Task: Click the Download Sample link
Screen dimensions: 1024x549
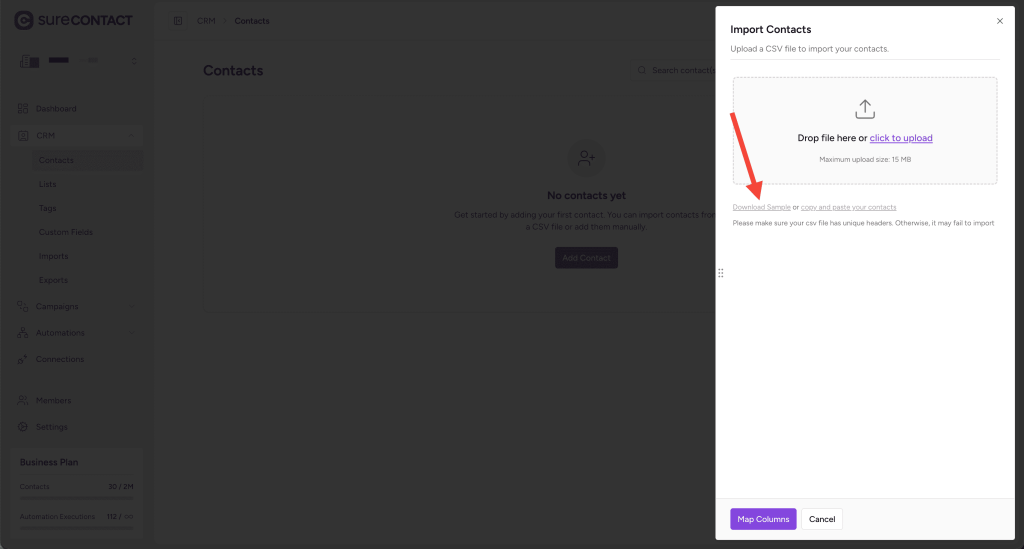Action: pos(761,207)
